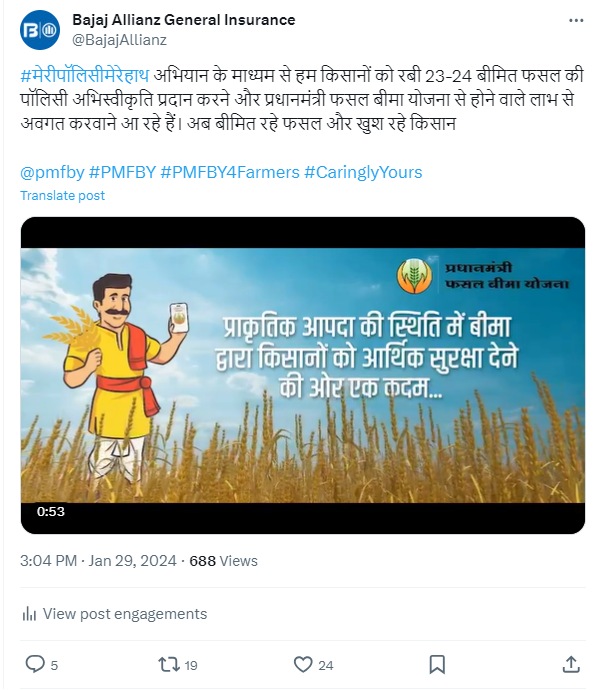The image size is (600, 690).
Task: Repost using the retweet arrows icon
Action: pyautogui.click(x=169, y=664)
